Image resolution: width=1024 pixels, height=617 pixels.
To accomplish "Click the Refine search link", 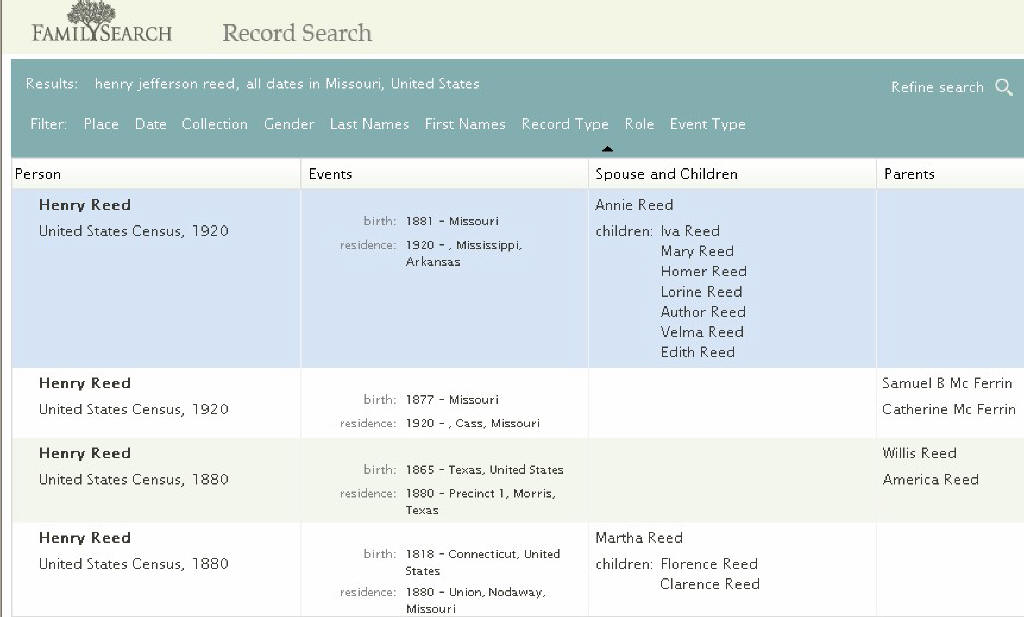I will (x=937, y=88).
